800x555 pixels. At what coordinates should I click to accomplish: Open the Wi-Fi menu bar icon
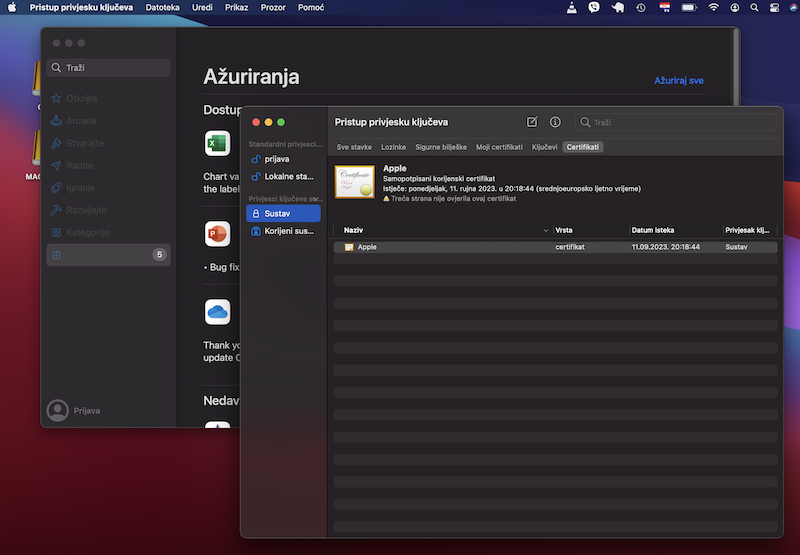713,7
